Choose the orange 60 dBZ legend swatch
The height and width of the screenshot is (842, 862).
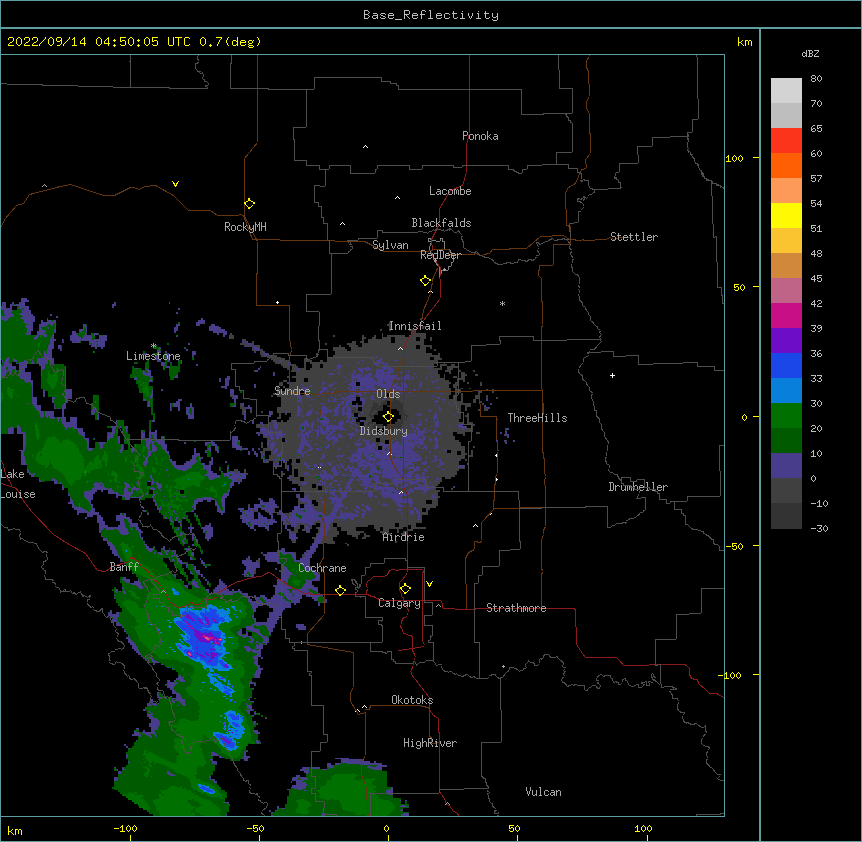pos(786,165)
